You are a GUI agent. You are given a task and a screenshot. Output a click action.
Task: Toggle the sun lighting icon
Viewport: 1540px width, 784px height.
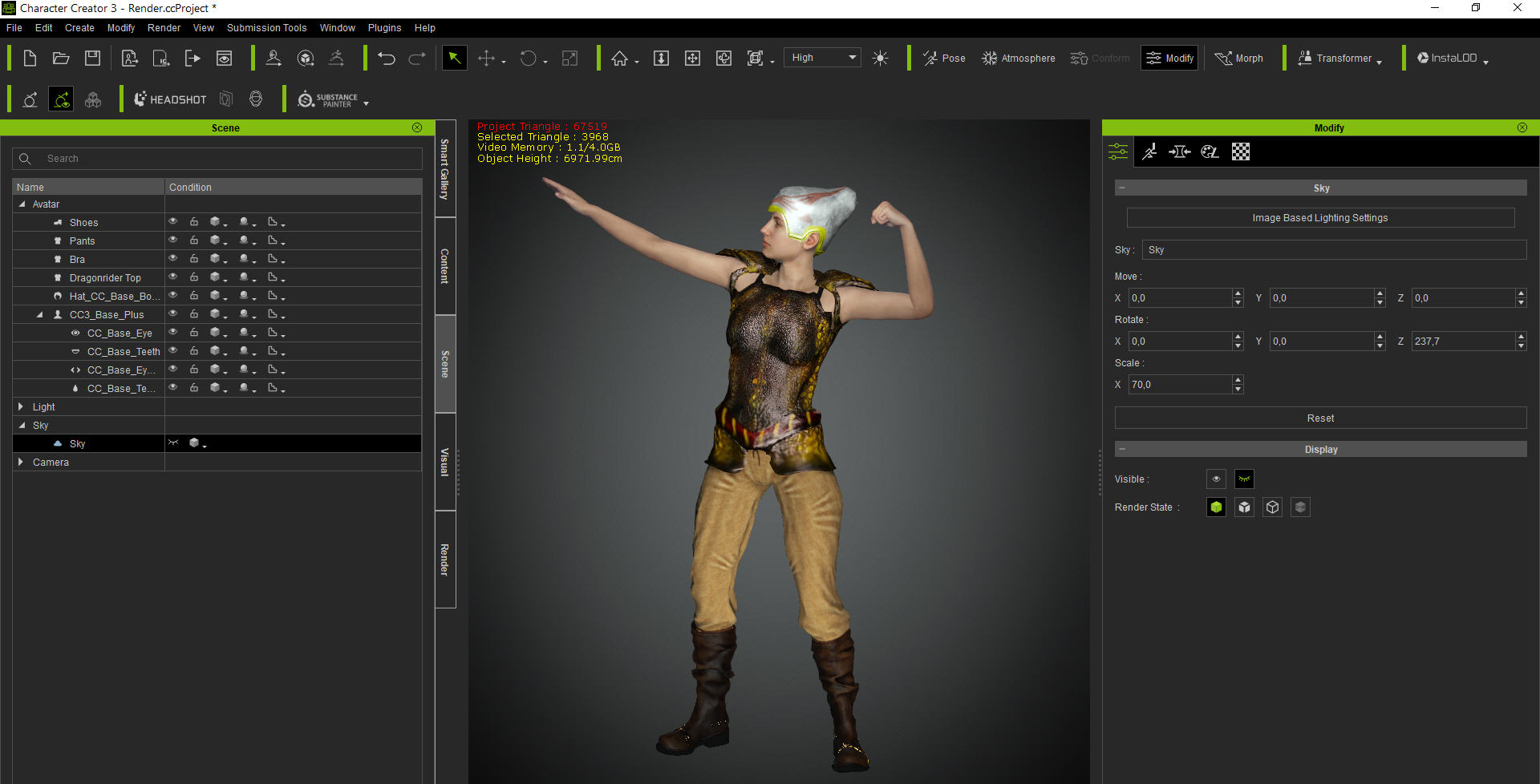click(x=880, y=58)
